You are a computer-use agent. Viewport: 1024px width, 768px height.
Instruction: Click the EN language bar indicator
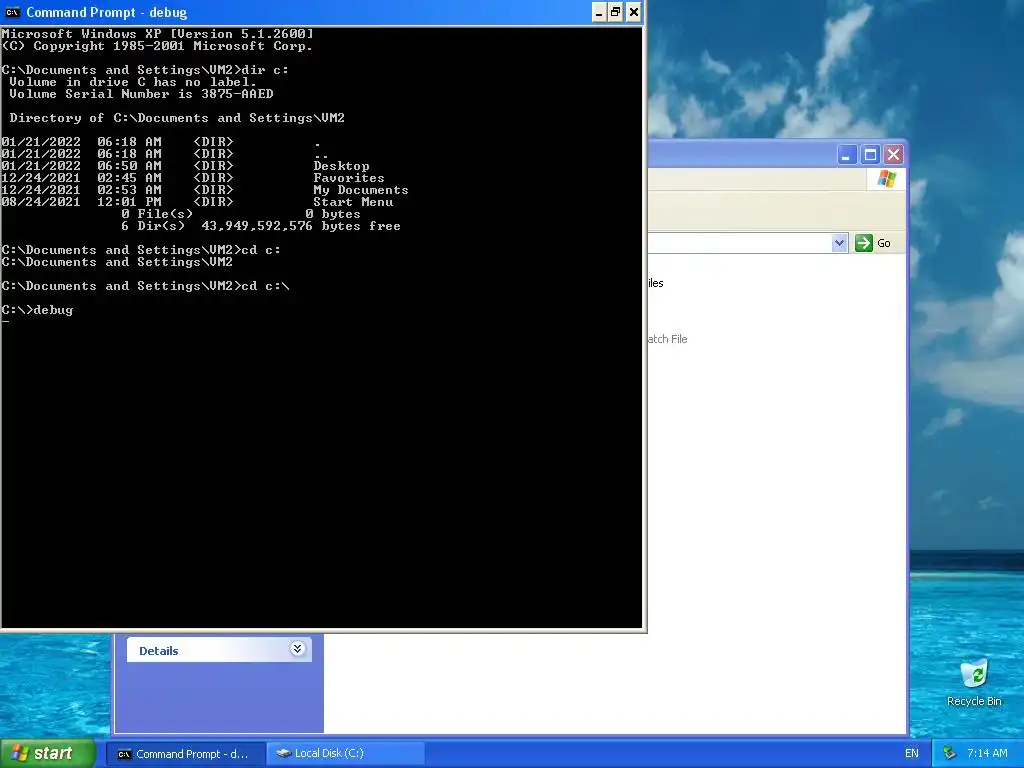point(912,754)
